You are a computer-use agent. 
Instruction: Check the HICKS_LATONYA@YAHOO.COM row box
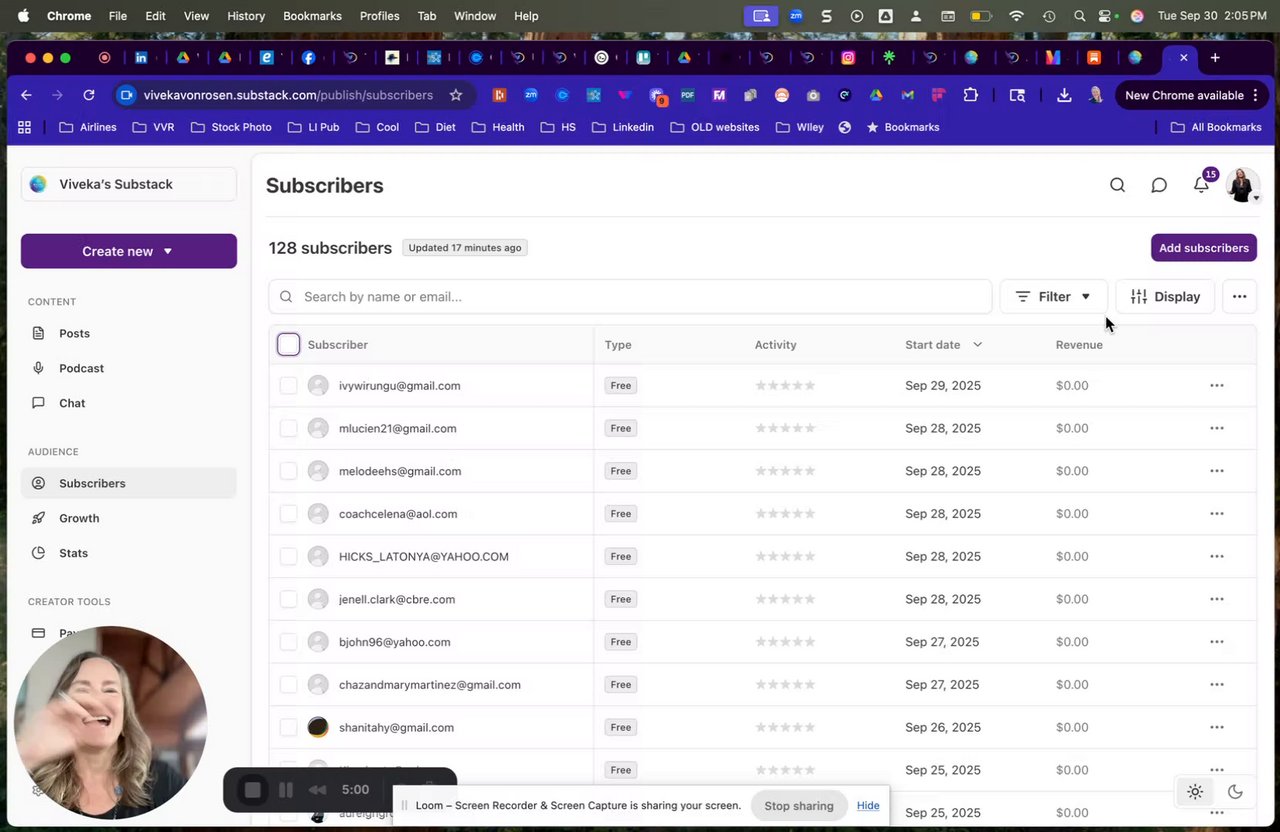click(288, 556)
